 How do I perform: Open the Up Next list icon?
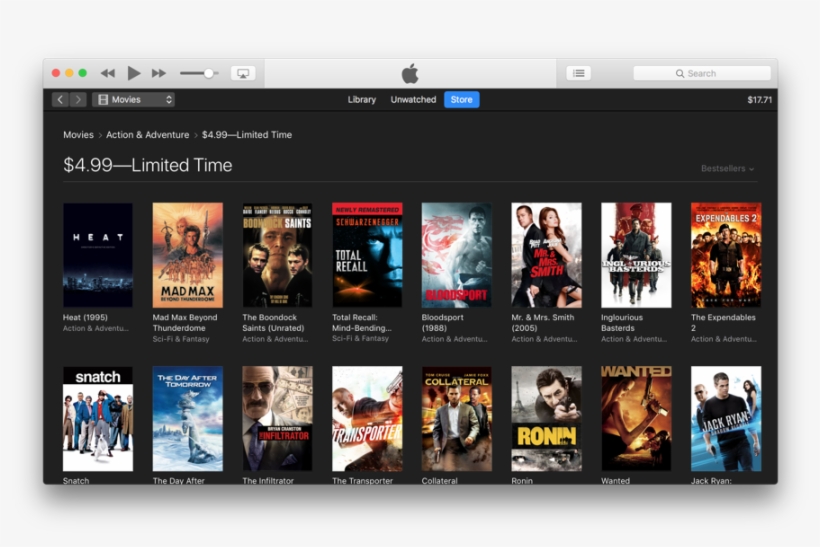pyautogui.click(x=578, y=73)
